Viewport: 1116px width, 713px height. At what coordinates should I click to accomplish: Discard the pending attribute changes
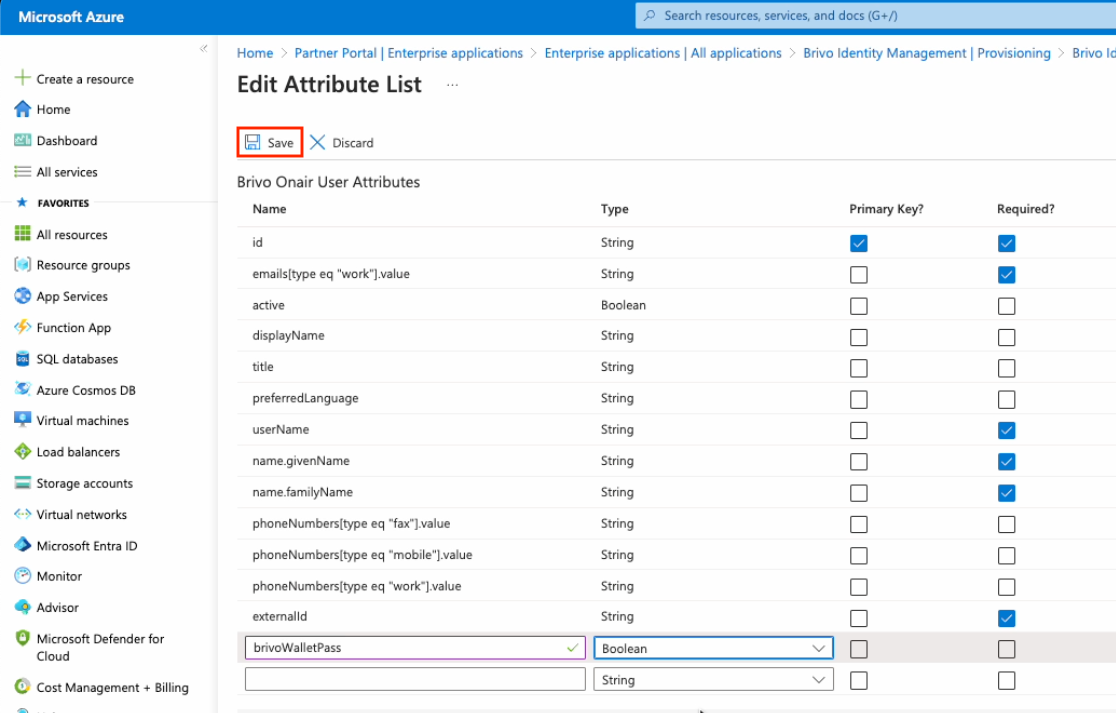pyautogui.click(x=341, y=142)
